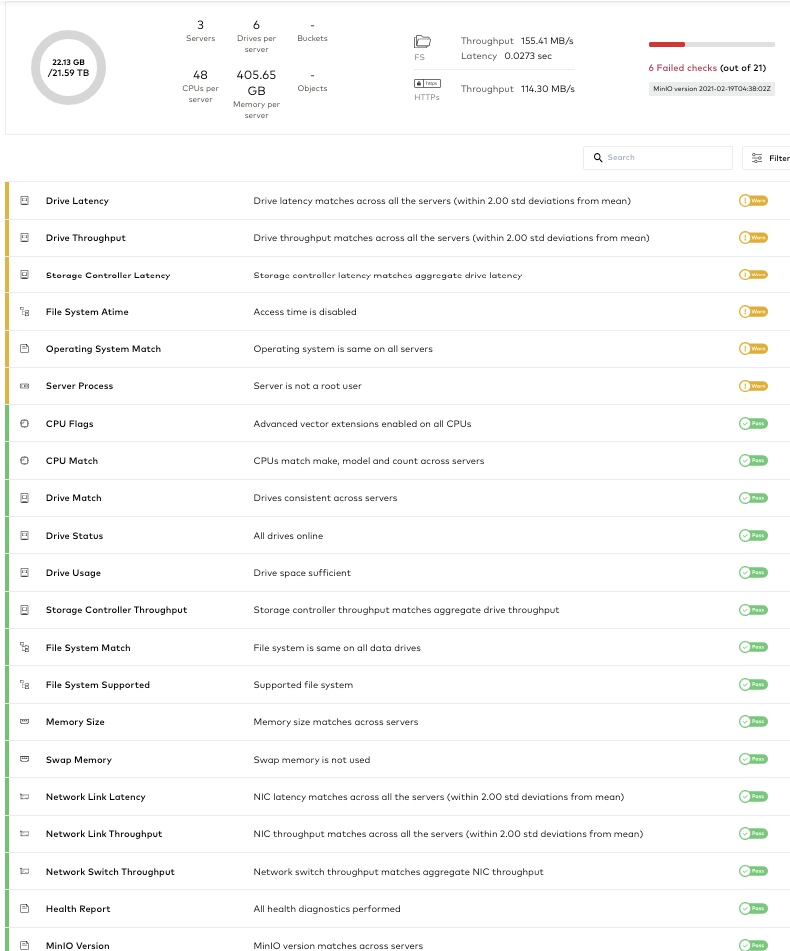The height and width of the screenshot is (951, 790).
Task: Click the drive icon beside Drive Latency
Action: click(25, 201)
